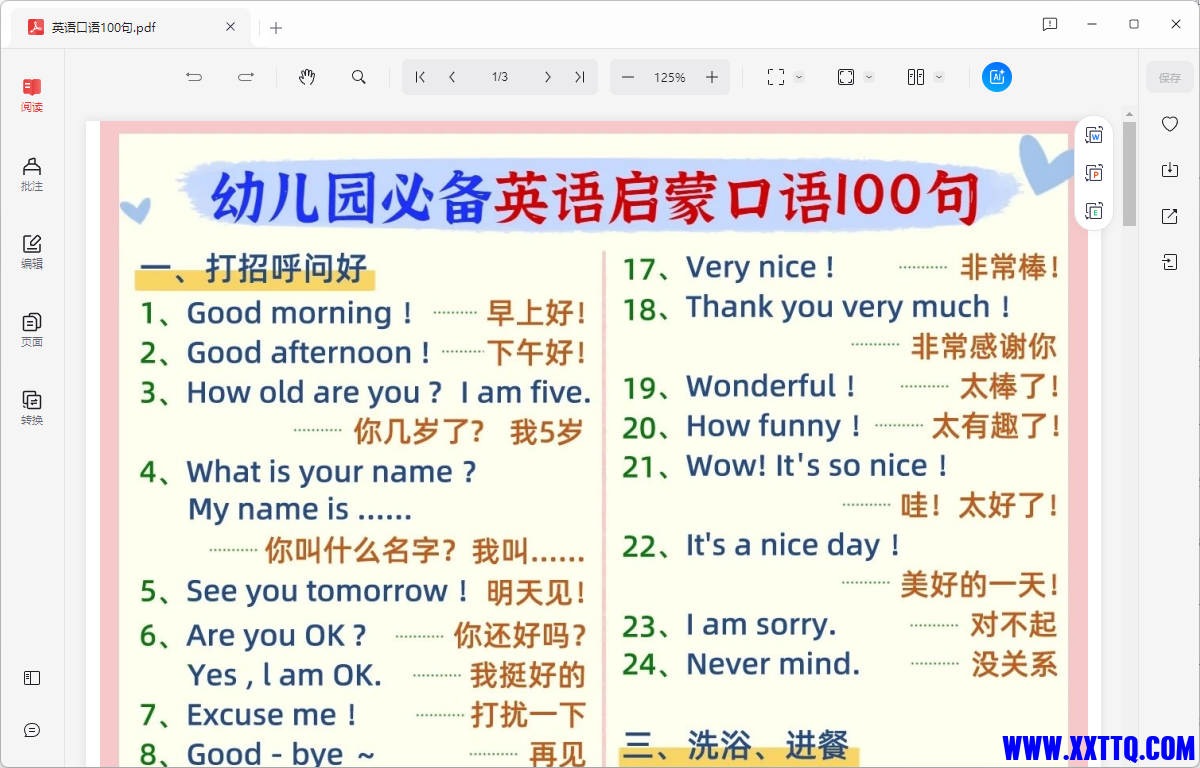Click the 保存 save button
Viewport: 1200px width, 768px height.
point(1170,77)
